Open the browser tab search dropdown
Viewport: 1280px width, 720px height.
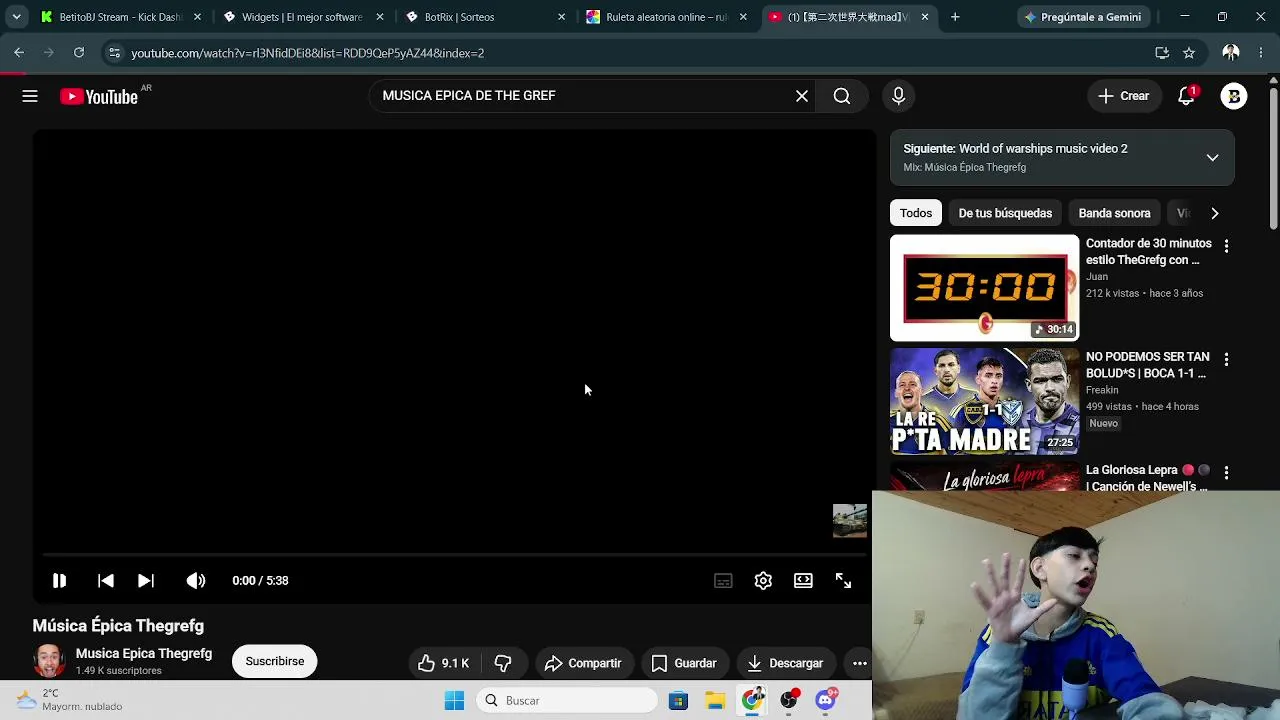point(16,17)
